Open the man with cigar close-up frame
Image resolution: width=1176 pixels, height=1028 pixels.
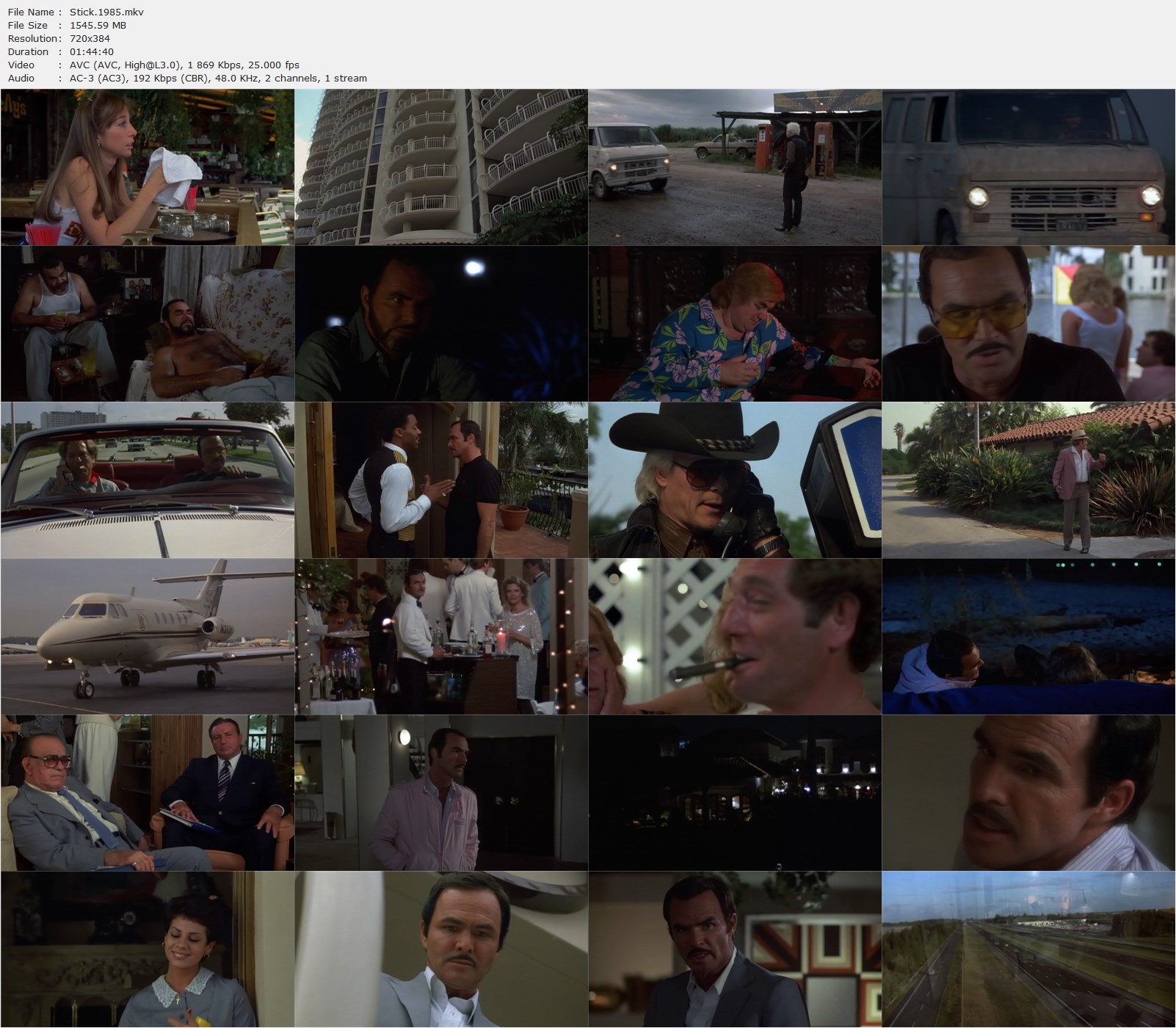pos(734,637)
